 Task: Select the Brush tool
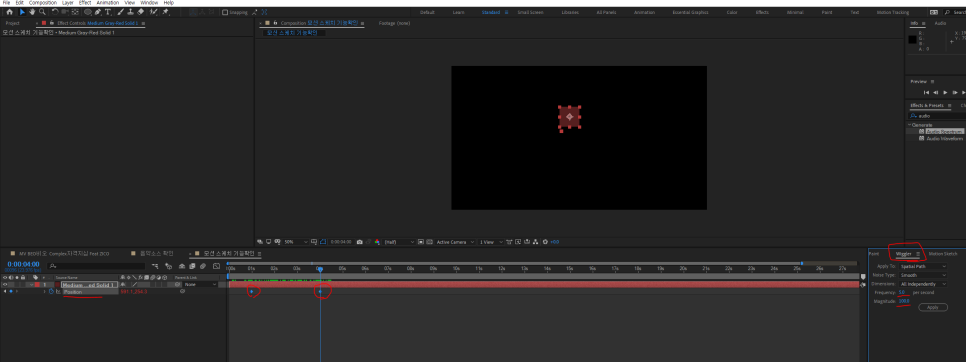coord(120,12)
